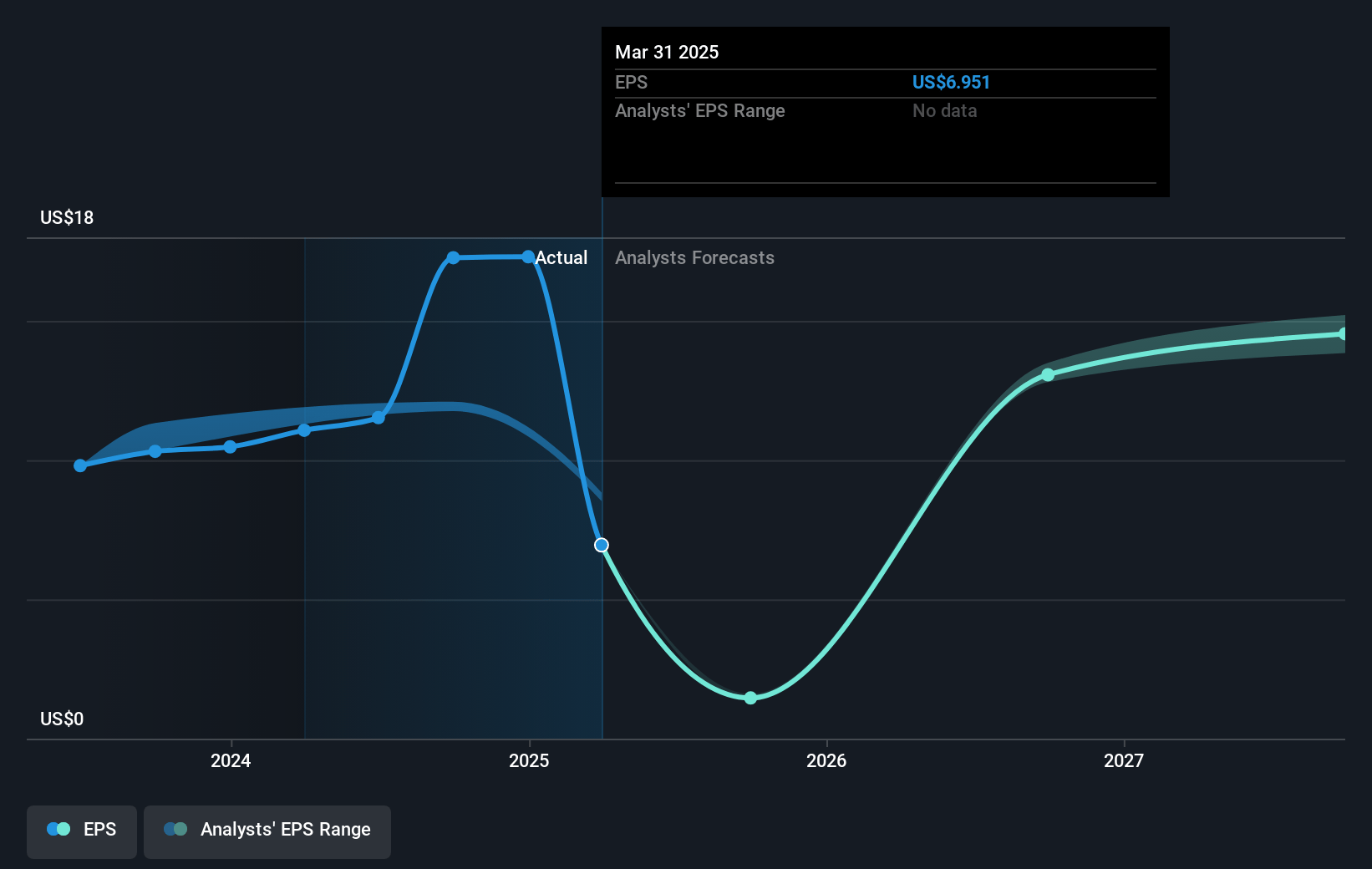The image size is (1372, 869).
Task: Click the forecast data point in late 2026
Action: coord(1048,375)
